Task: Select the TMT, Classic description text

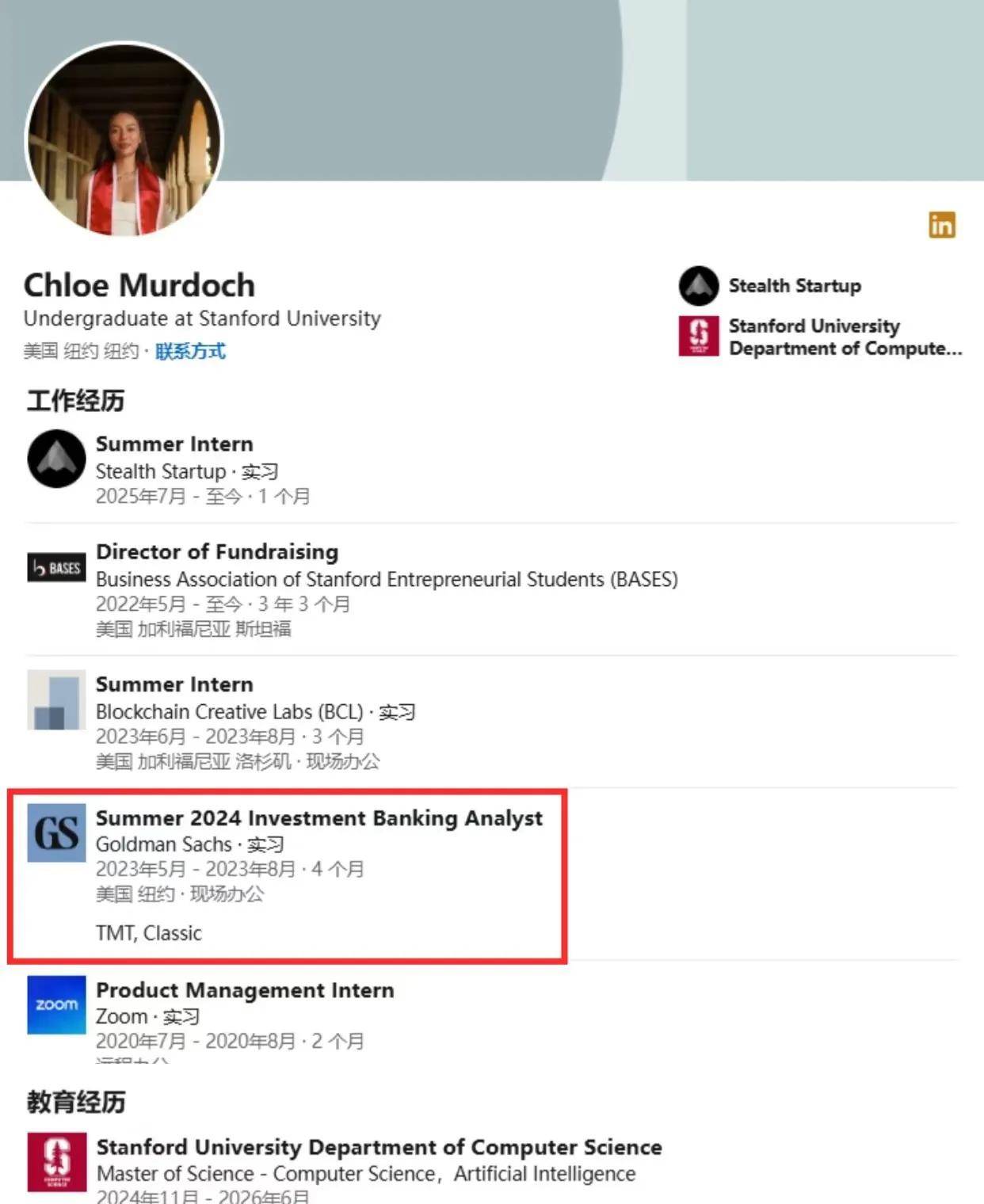Action: click(x=149, y=933)
